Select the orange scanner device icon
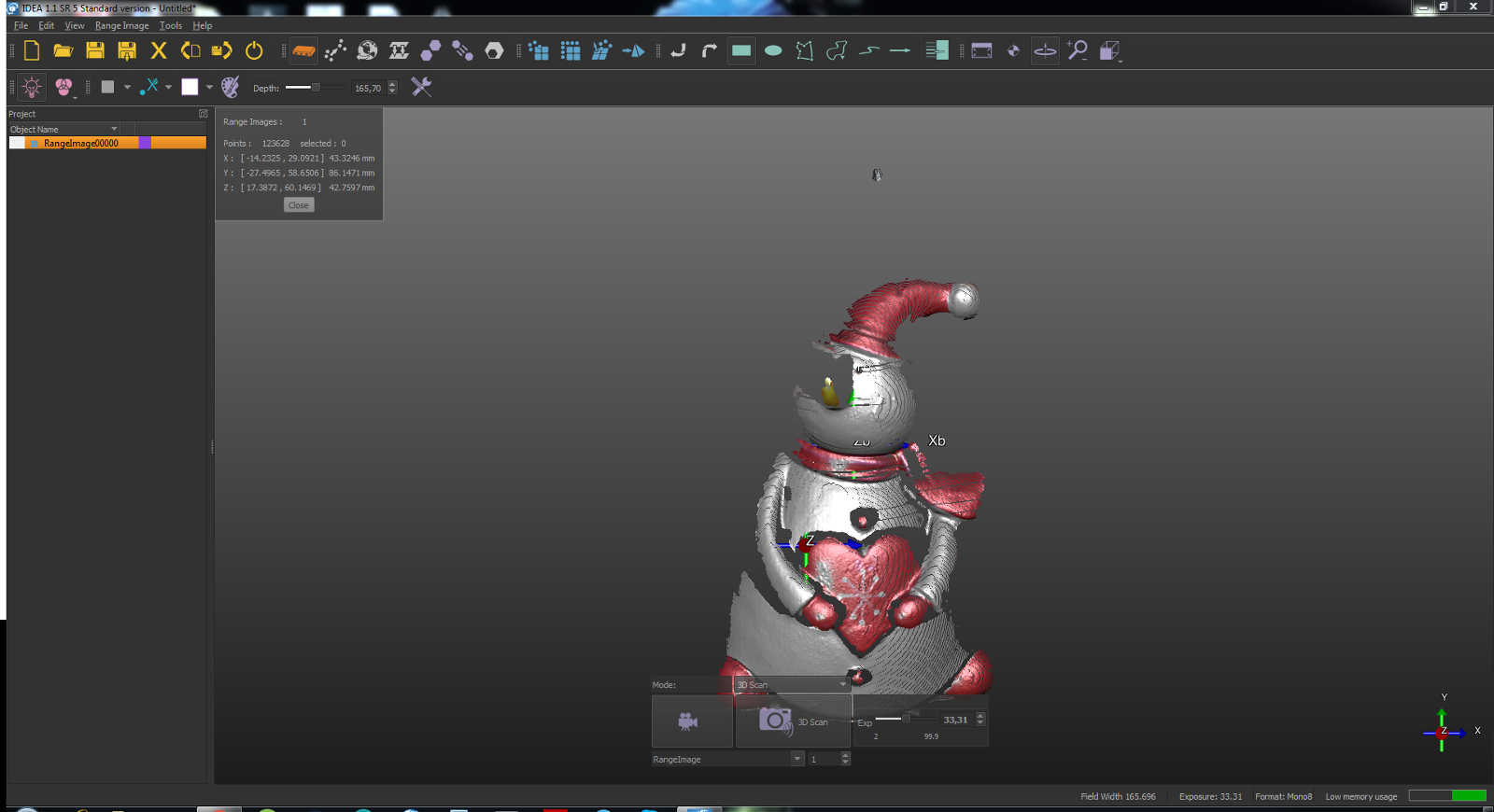Image resolution: width=1494 pixels, height=812 pixels. click(303, 50)
